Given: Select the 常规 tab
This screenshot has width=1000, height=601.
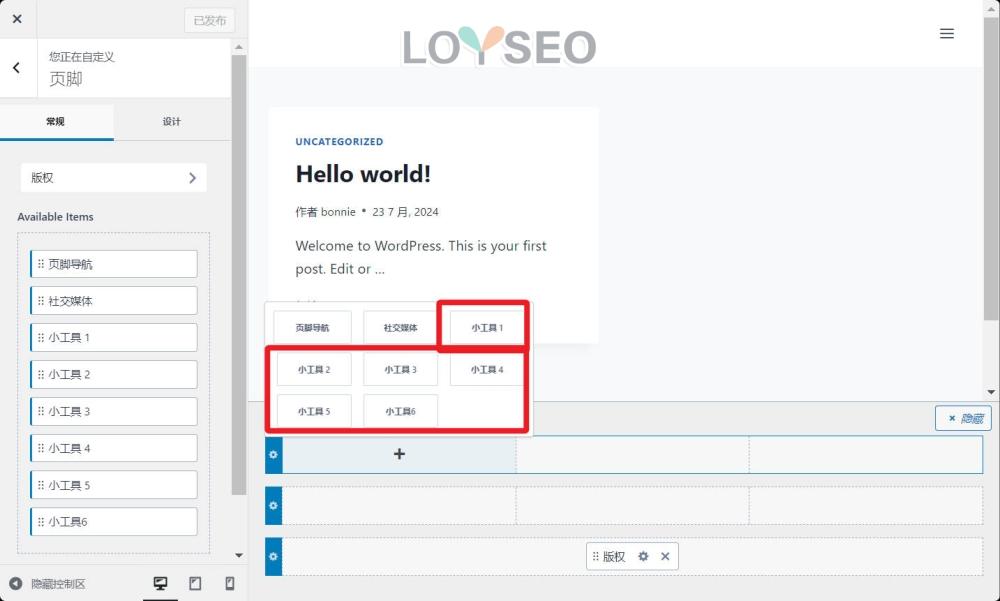Looking at the screenshot, I should coord(56,121).
